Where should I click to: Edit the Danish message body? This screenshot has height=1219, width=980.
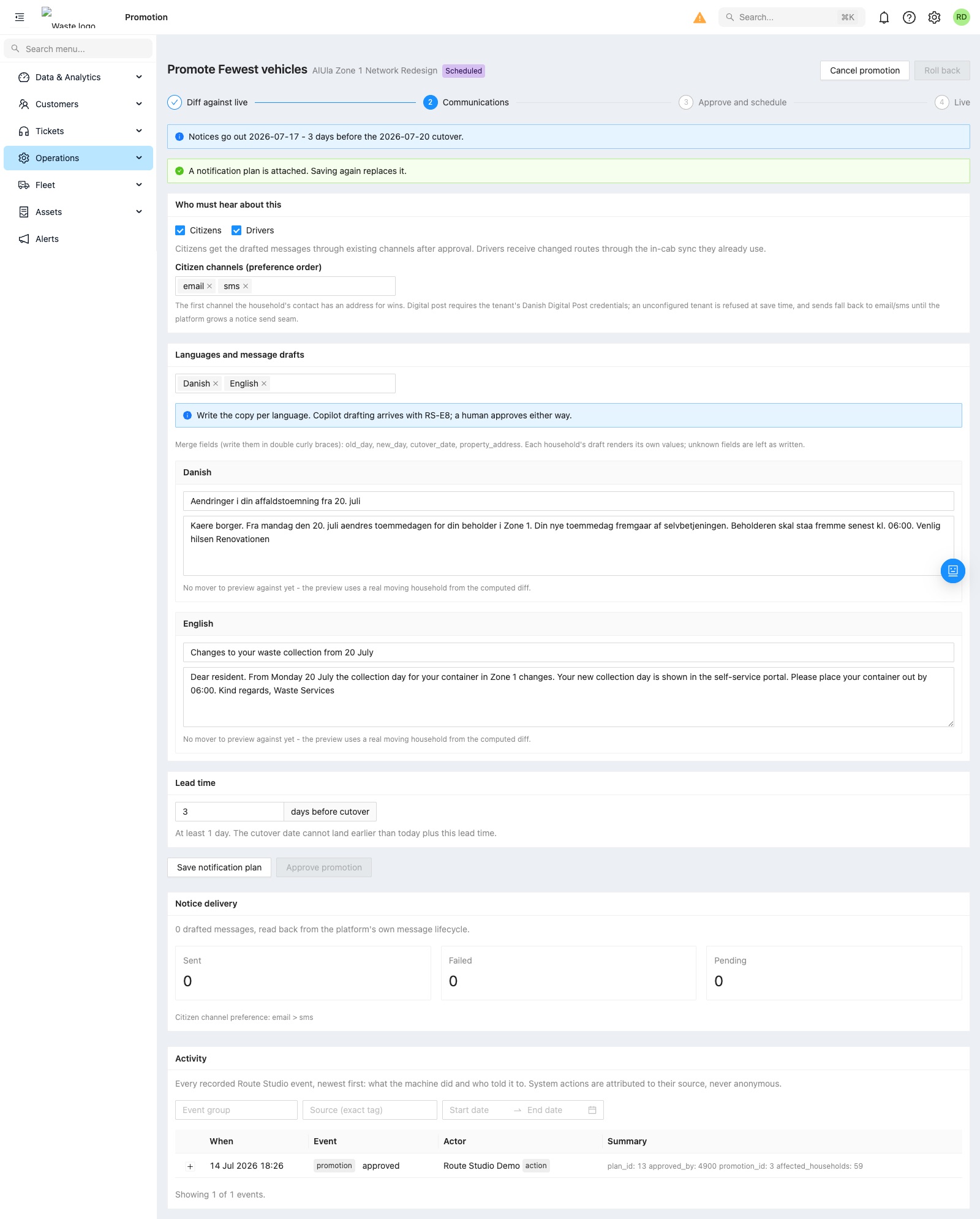(568, 546)
